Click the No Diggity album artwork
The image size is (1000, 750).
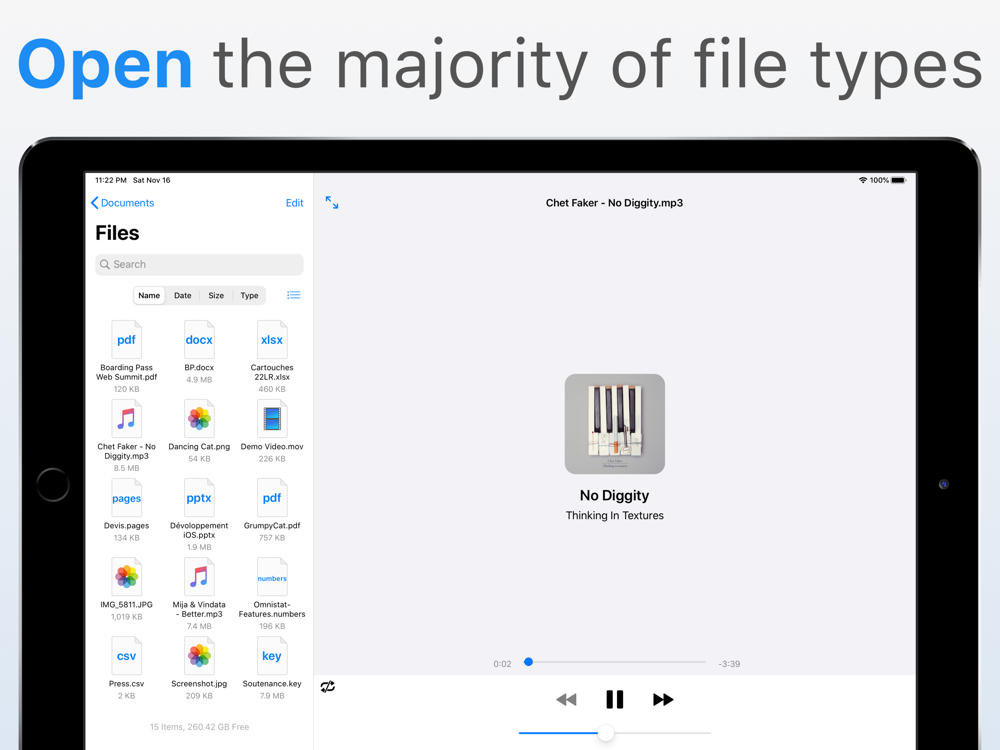tap(615, 424)
